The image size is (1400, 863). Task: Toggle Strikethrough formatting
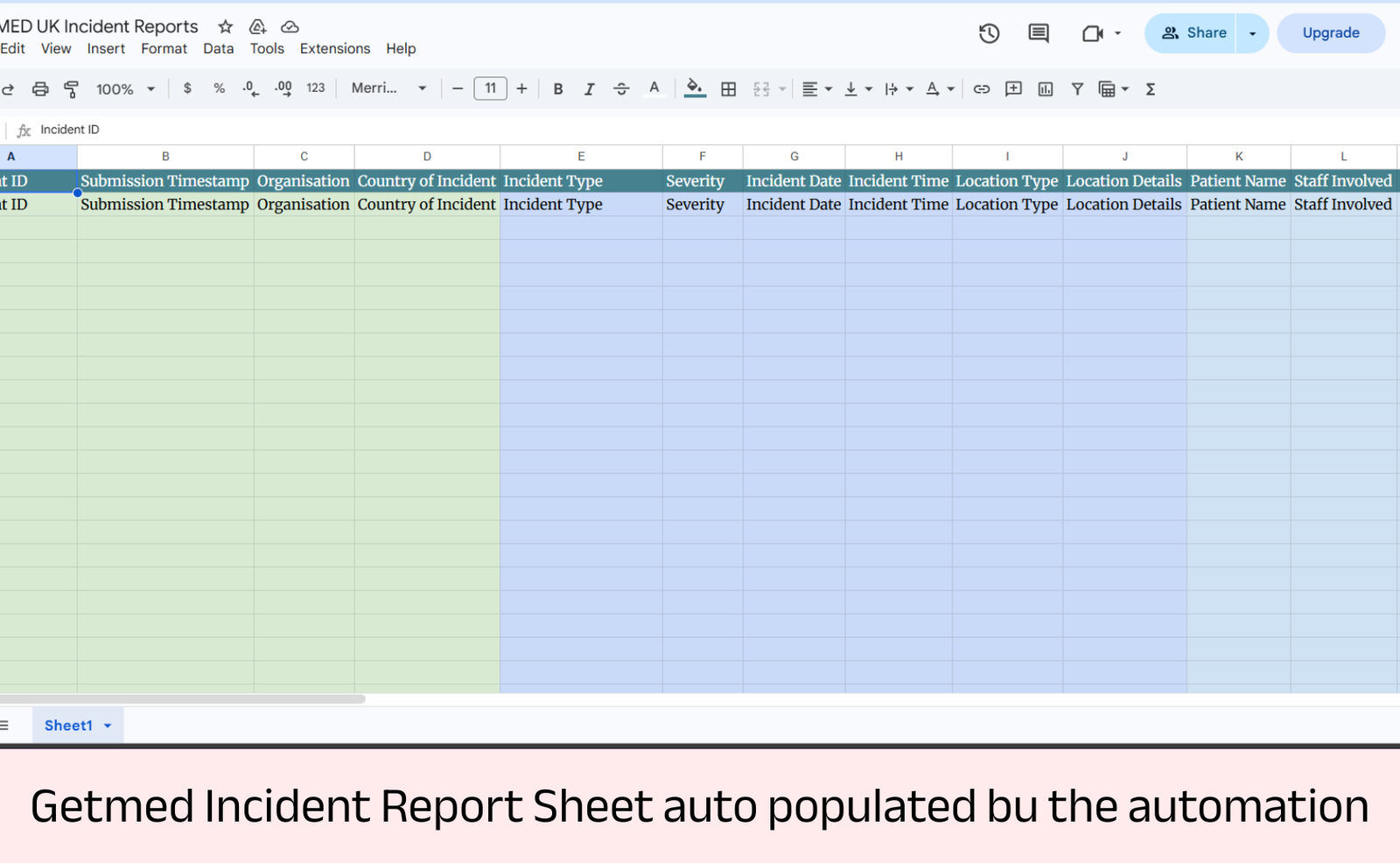tap(621, 88)
